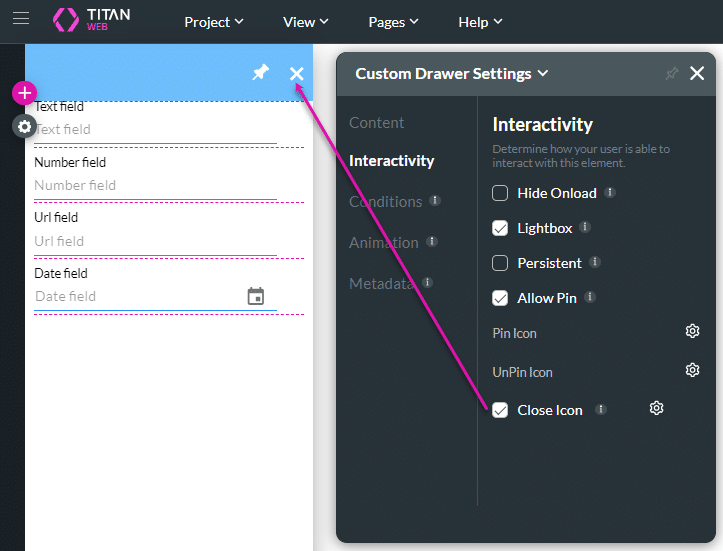Switch to the Content tab
The height and width of the screenshot is (551, 723).
click(x=376, y=123)
